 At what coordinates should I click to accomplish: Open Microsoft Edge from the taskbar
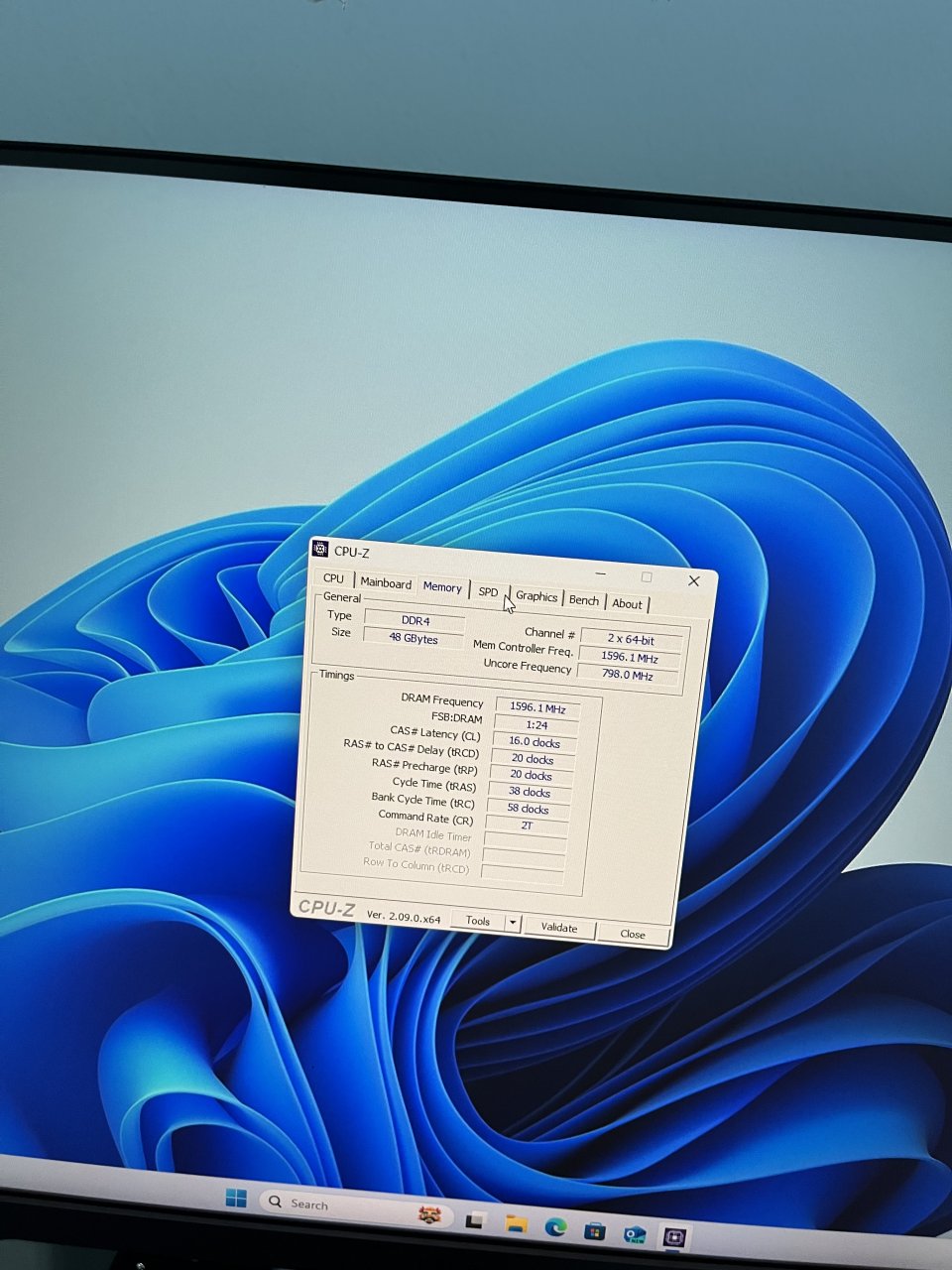click(555, 1228)
